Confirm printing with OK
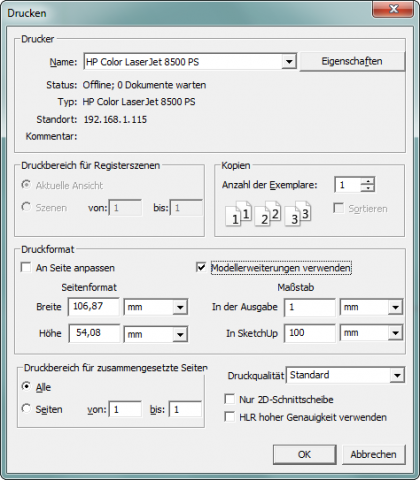Viewport: 420px width, 480px height. click(304, 454)
